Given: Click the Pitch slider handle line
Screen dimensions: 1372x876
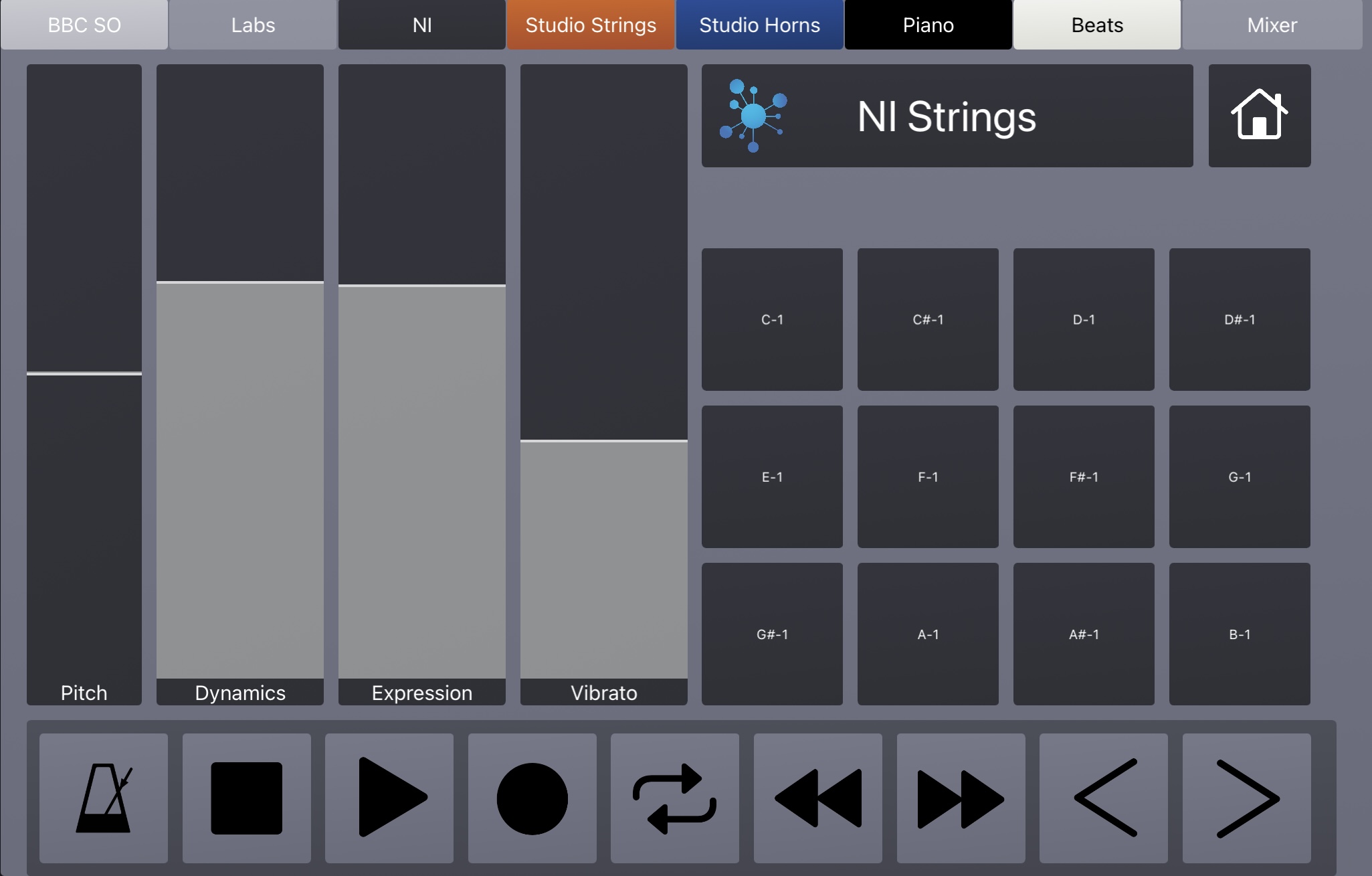Looking at the screenshot, I should [84, 373].
